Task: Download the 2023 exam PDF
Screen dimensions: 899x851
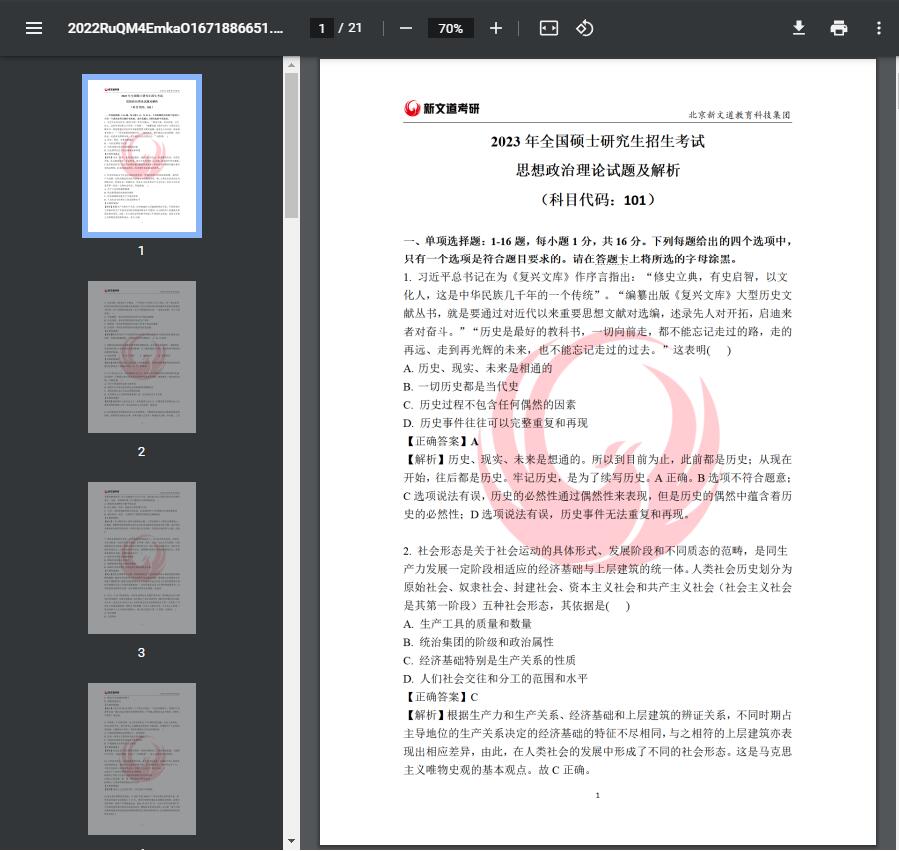Action: (799, 28)
